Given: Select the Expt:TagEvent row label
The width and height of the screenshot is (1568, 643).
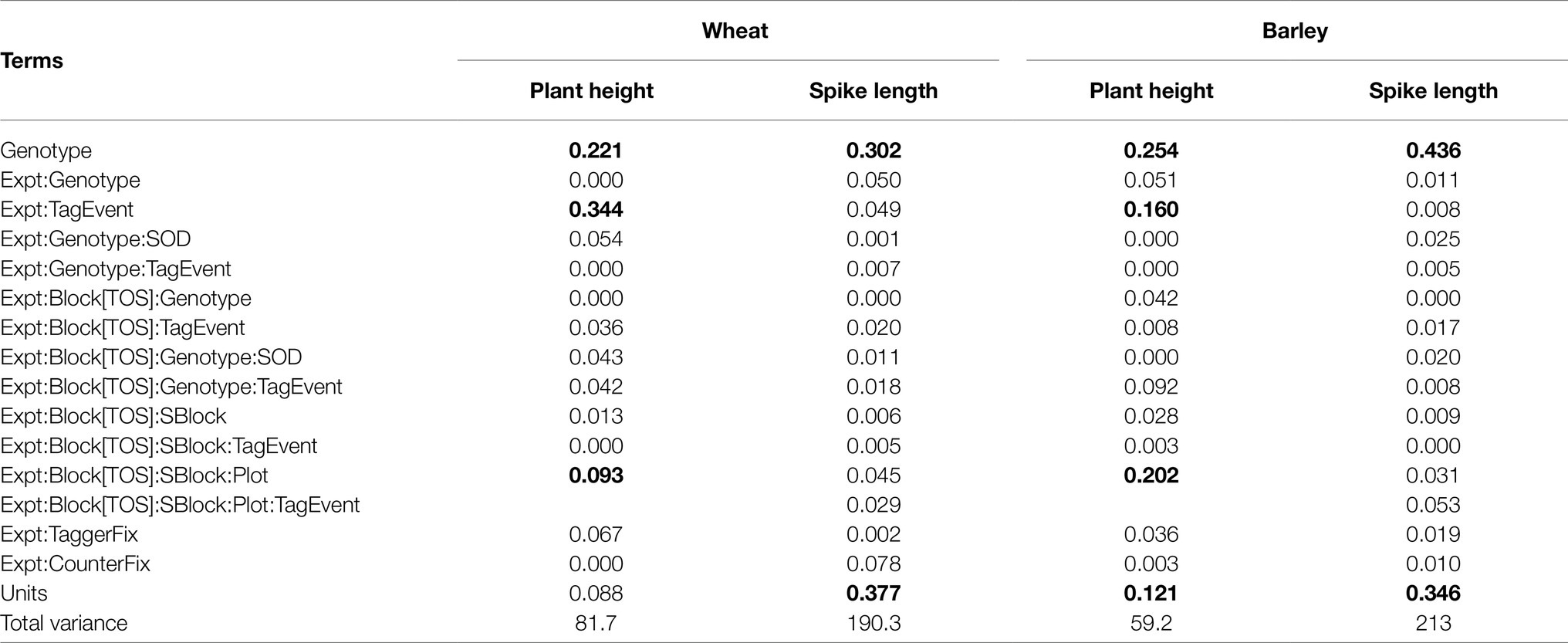Looking at the screenshot, I should 67,209.
